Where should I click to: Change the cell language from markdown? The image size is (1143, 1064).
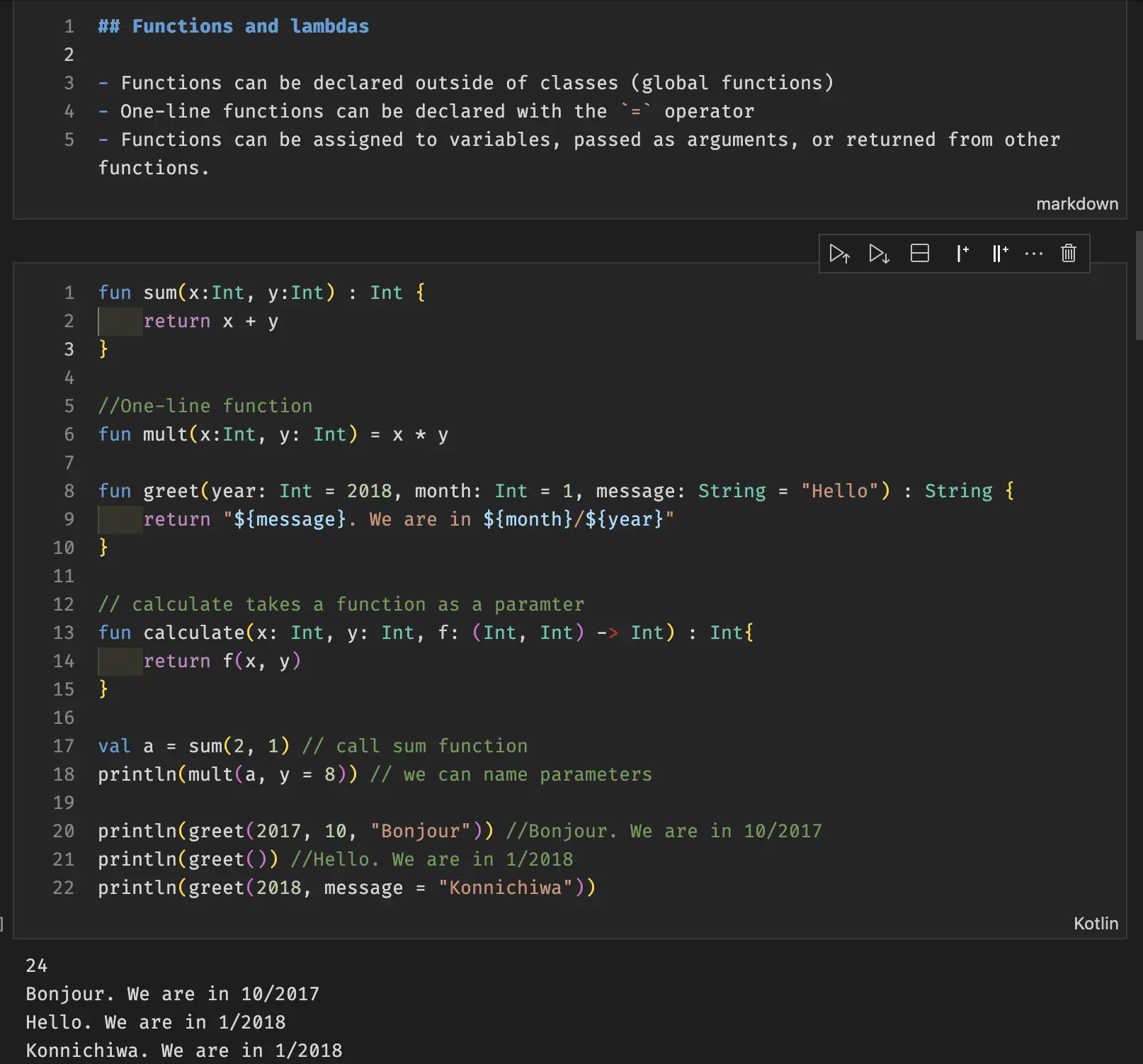coord(1077,204)
